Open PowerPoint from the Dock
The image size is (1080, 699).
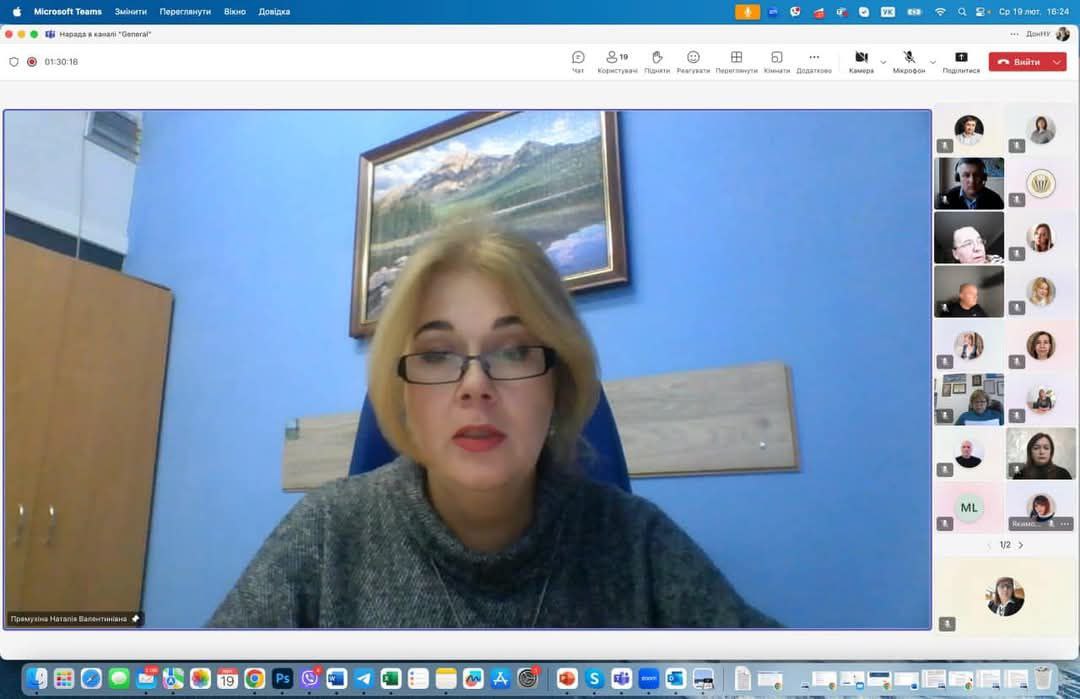pos(567,679)
